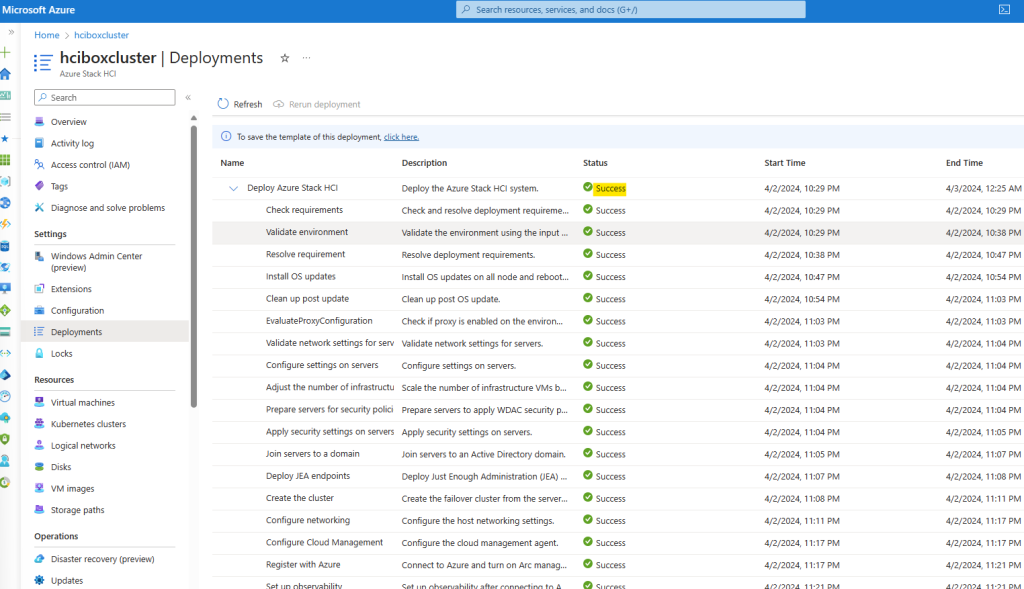Select the 'Install OS updates' step name
The width and height of the screenshot is (1024, 589).
[x=300, y=277]
